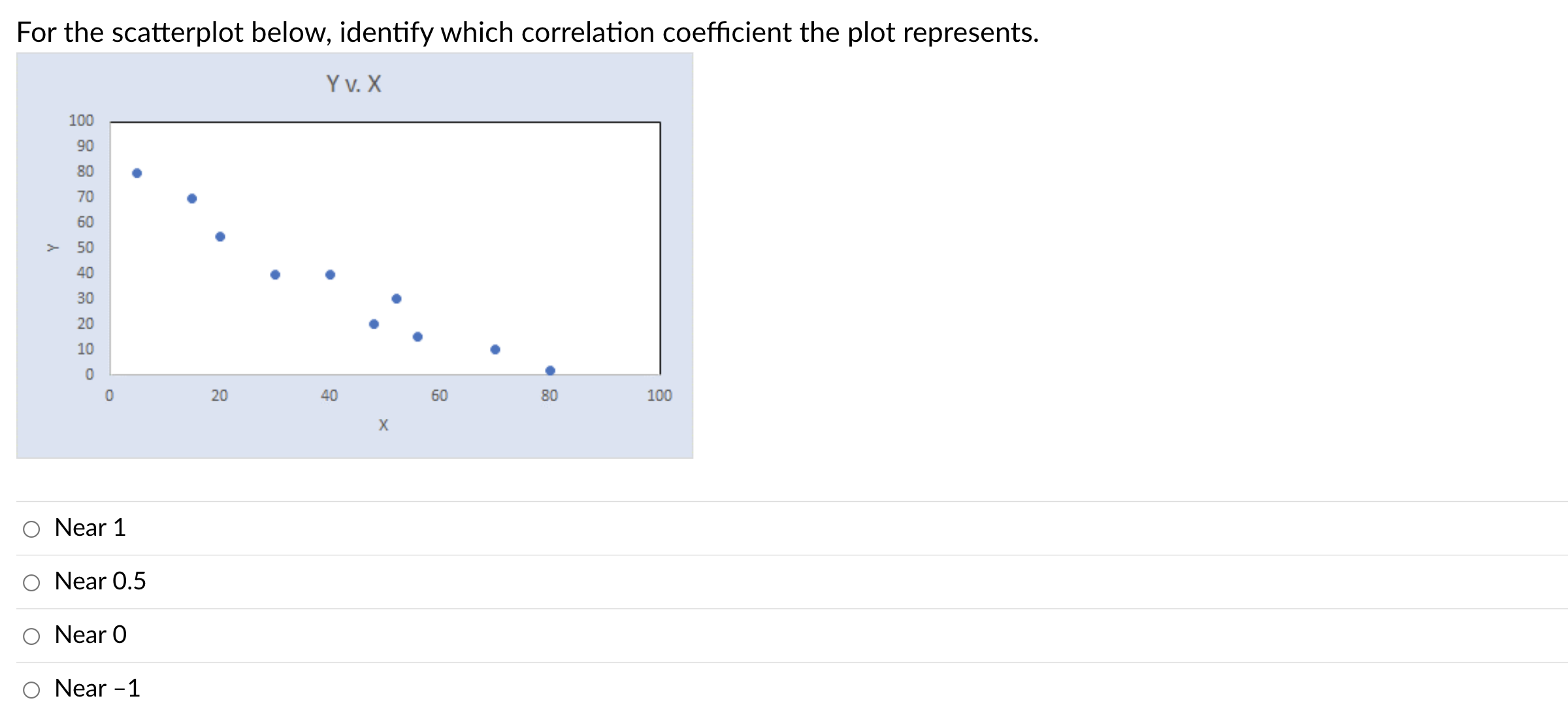Click the 0 mark on the X axis
Screen dimensions: 1568x724
110,395
